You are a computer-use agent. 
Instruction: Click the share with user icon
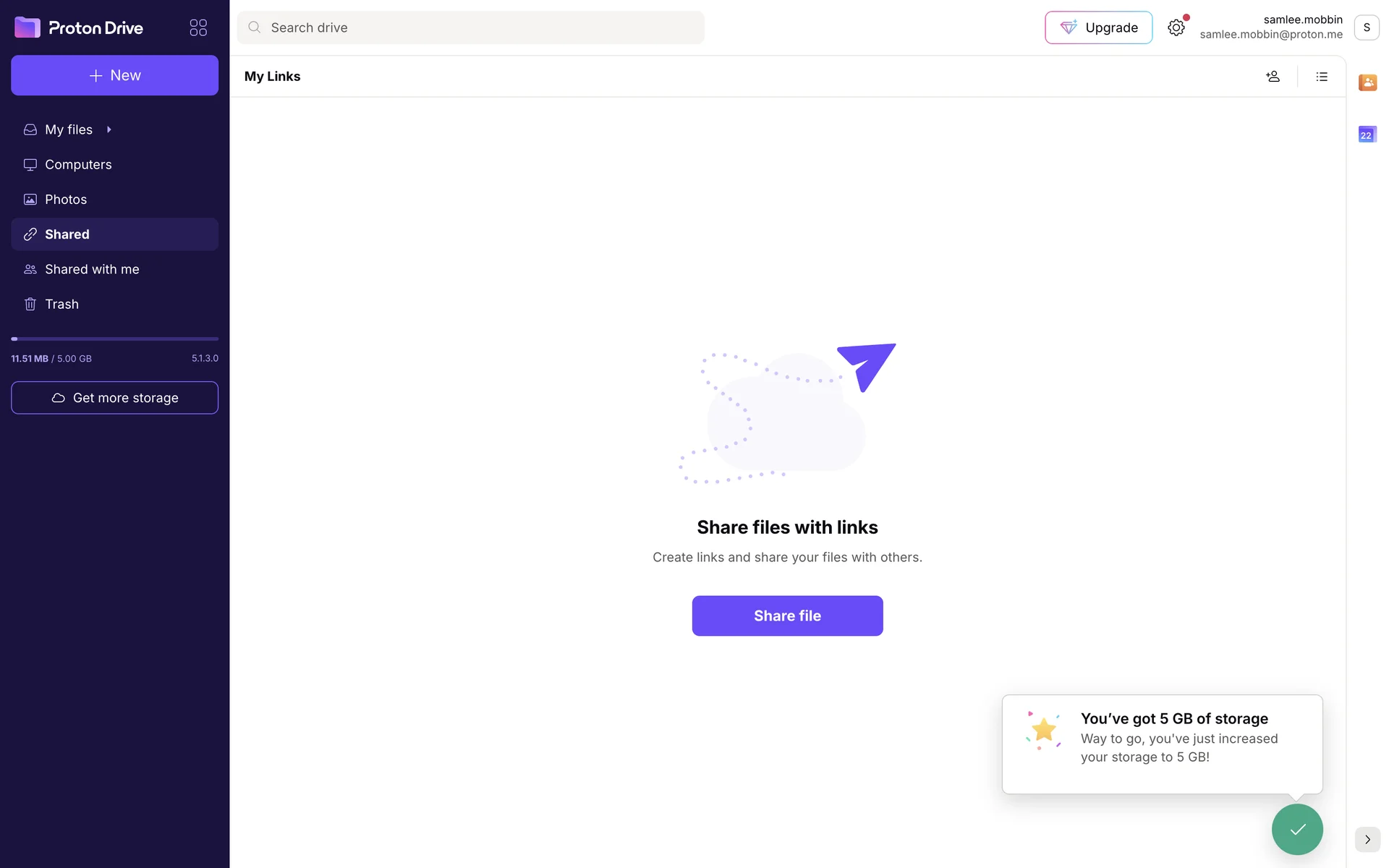click(x=1273, y=77)
